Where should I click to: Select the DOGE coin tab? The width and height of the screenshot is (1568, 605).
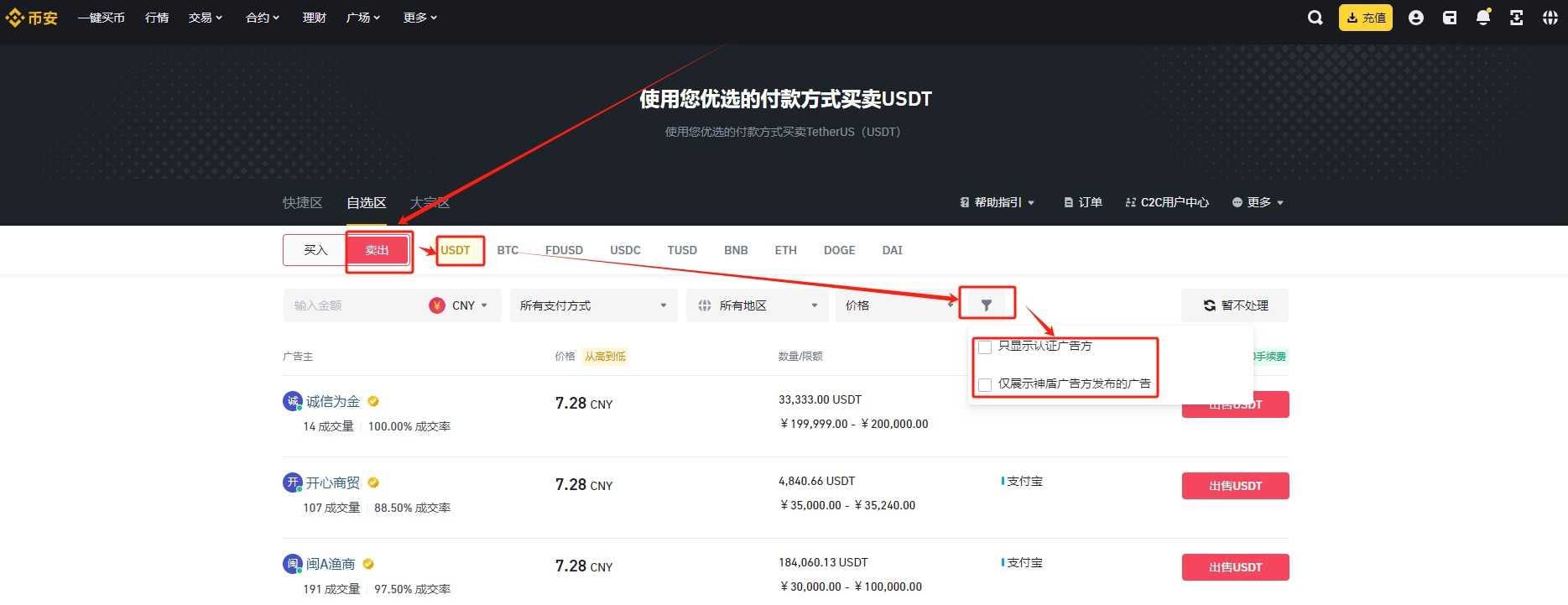[840, 250]
